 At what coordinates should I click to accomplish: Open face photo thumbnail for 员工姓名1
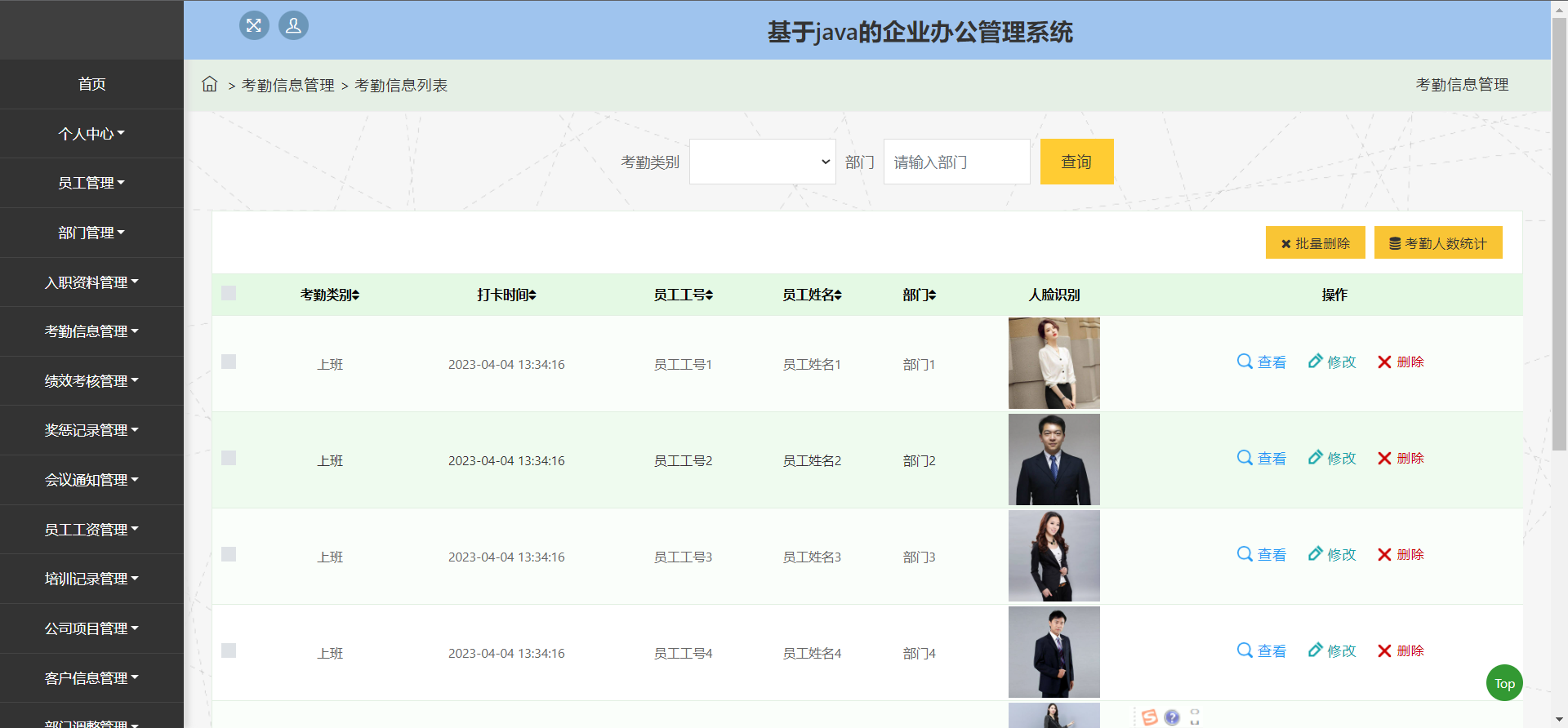[1054, 363]
